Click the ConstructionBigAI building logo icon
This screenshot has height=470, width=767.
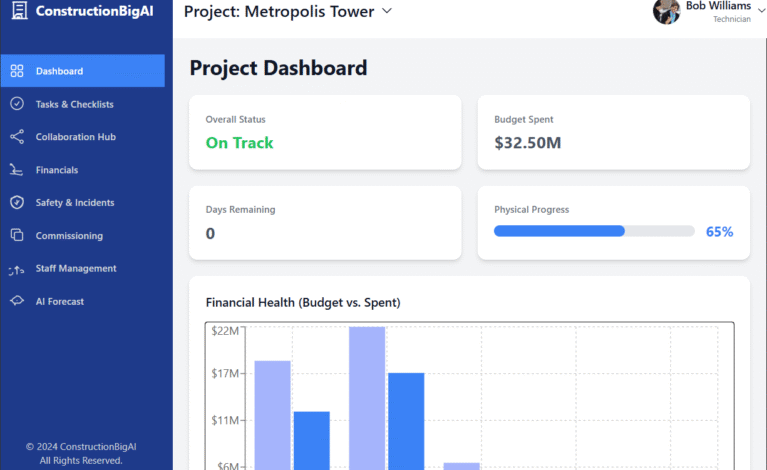(x=18, y=12)
